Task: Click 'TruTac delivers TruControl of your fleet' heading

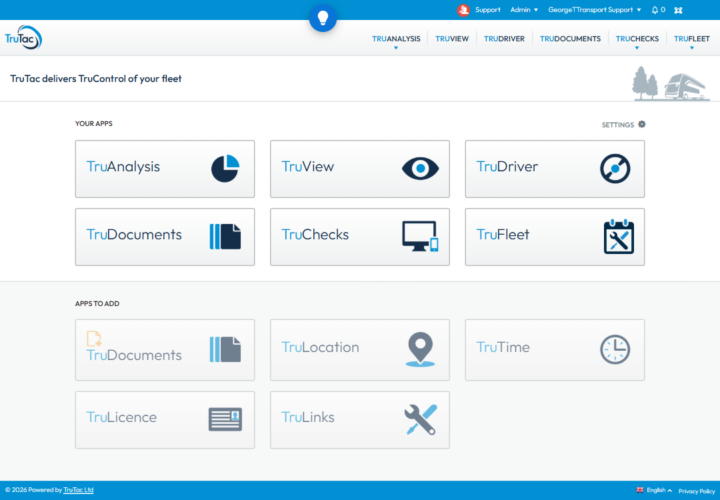Action: pyautogui.click(x=96, y=79)
